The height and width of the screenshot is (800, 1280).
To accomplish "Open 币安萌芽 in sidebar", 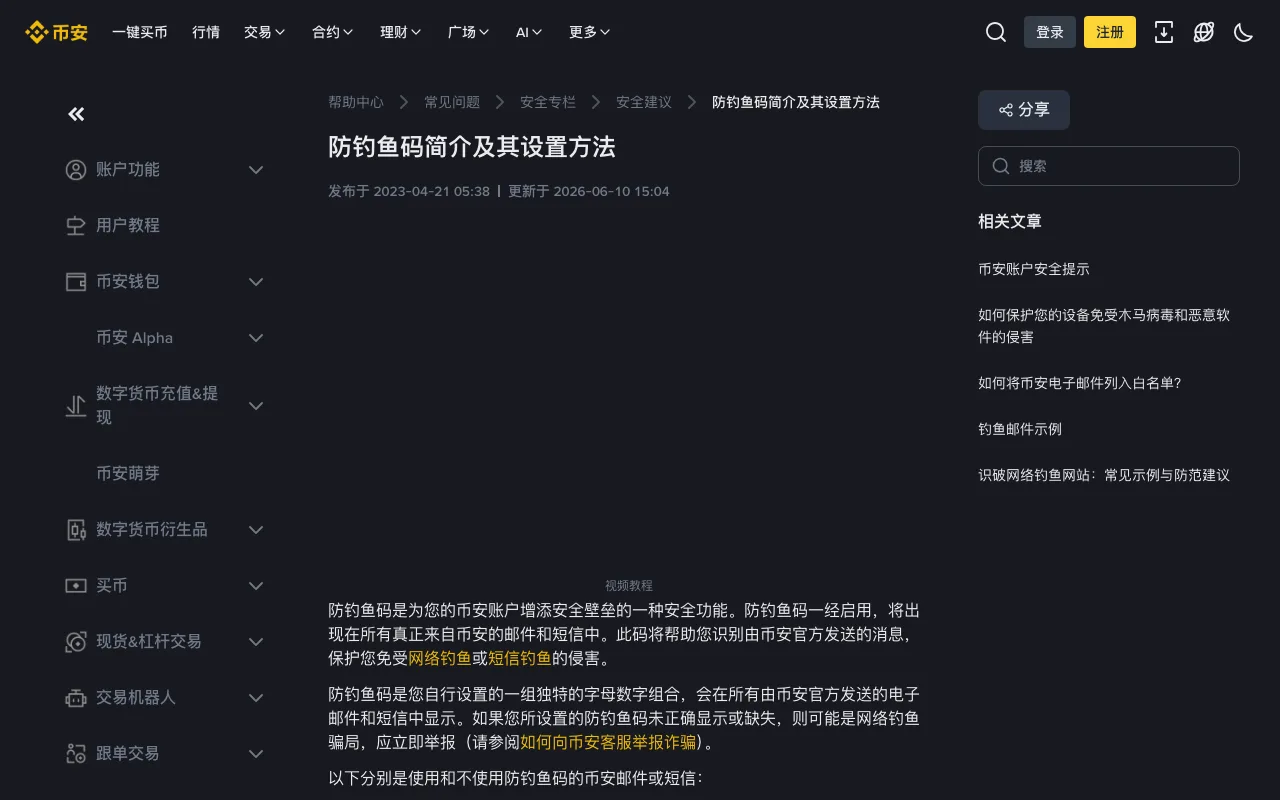I will (128, 474).
